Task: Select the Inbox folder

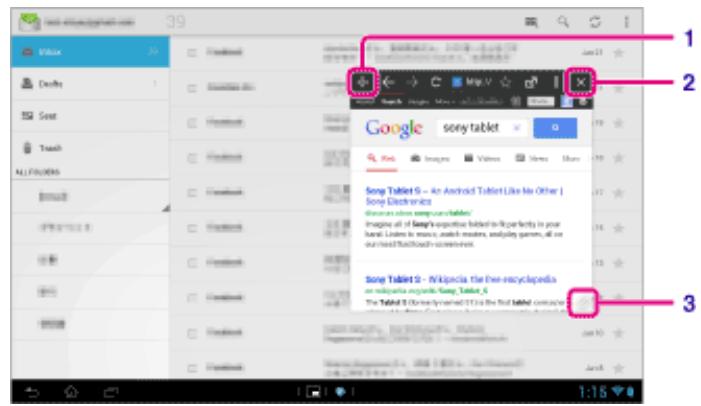Action: click(90, 52)
